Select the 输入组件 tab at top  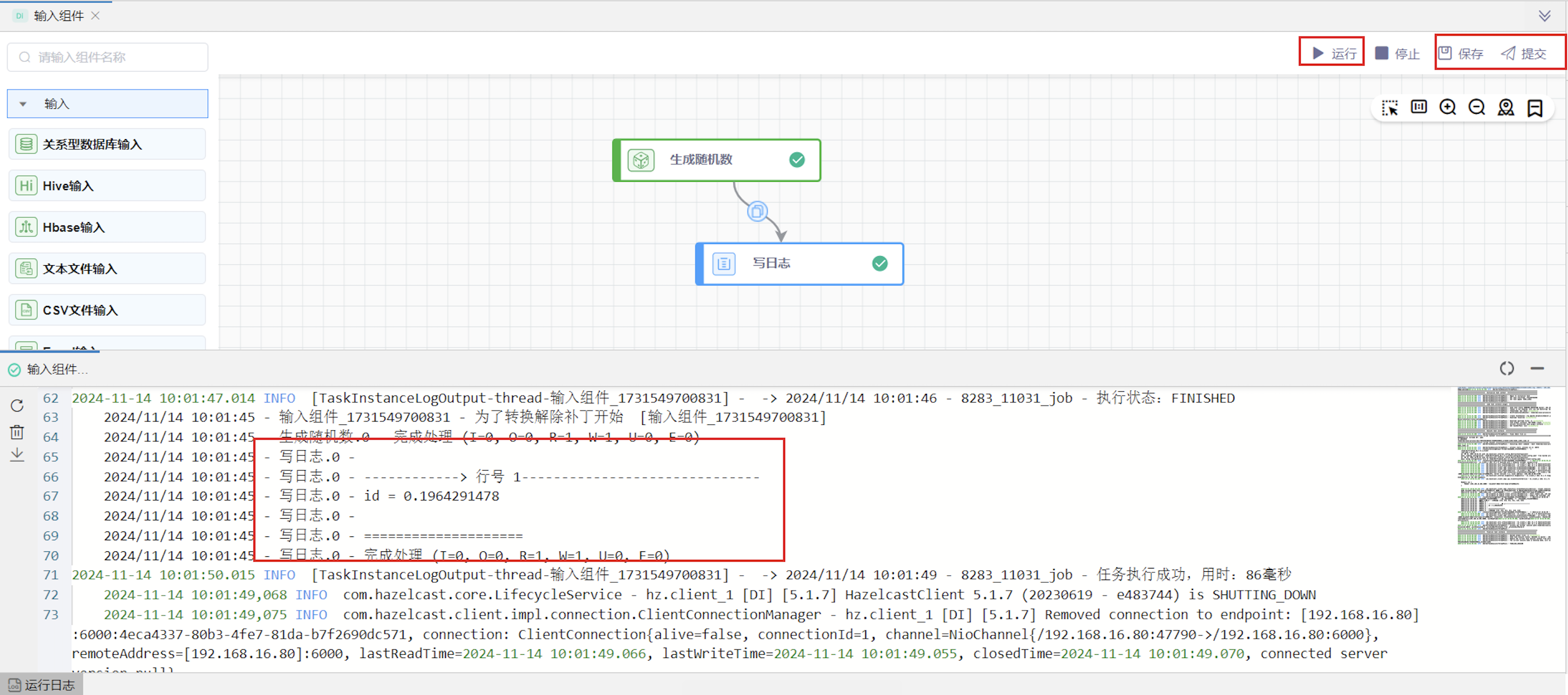click(58, 16)
